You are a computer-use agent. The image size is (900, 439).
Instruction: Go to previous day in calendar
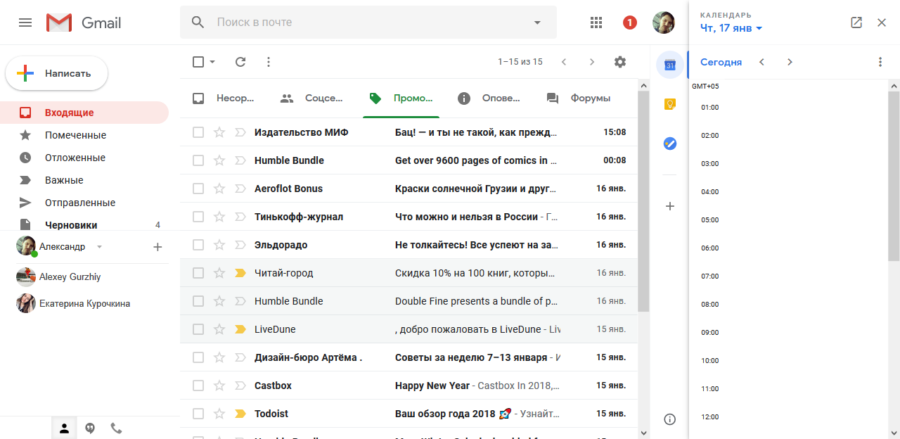[x=762, y=62]
